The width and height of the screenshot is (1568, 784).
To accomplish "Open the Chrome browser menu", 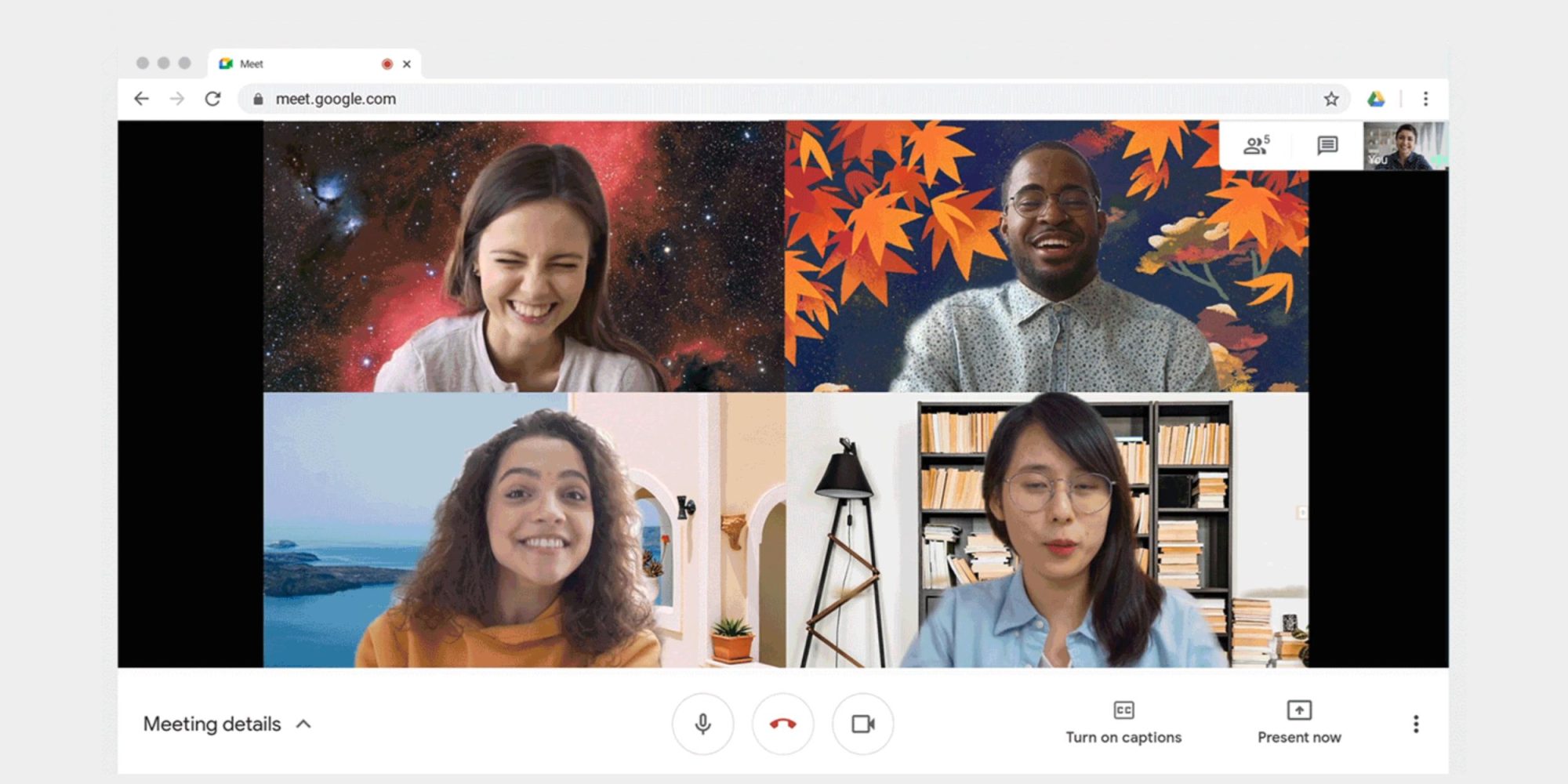I will coord(1425,99).
